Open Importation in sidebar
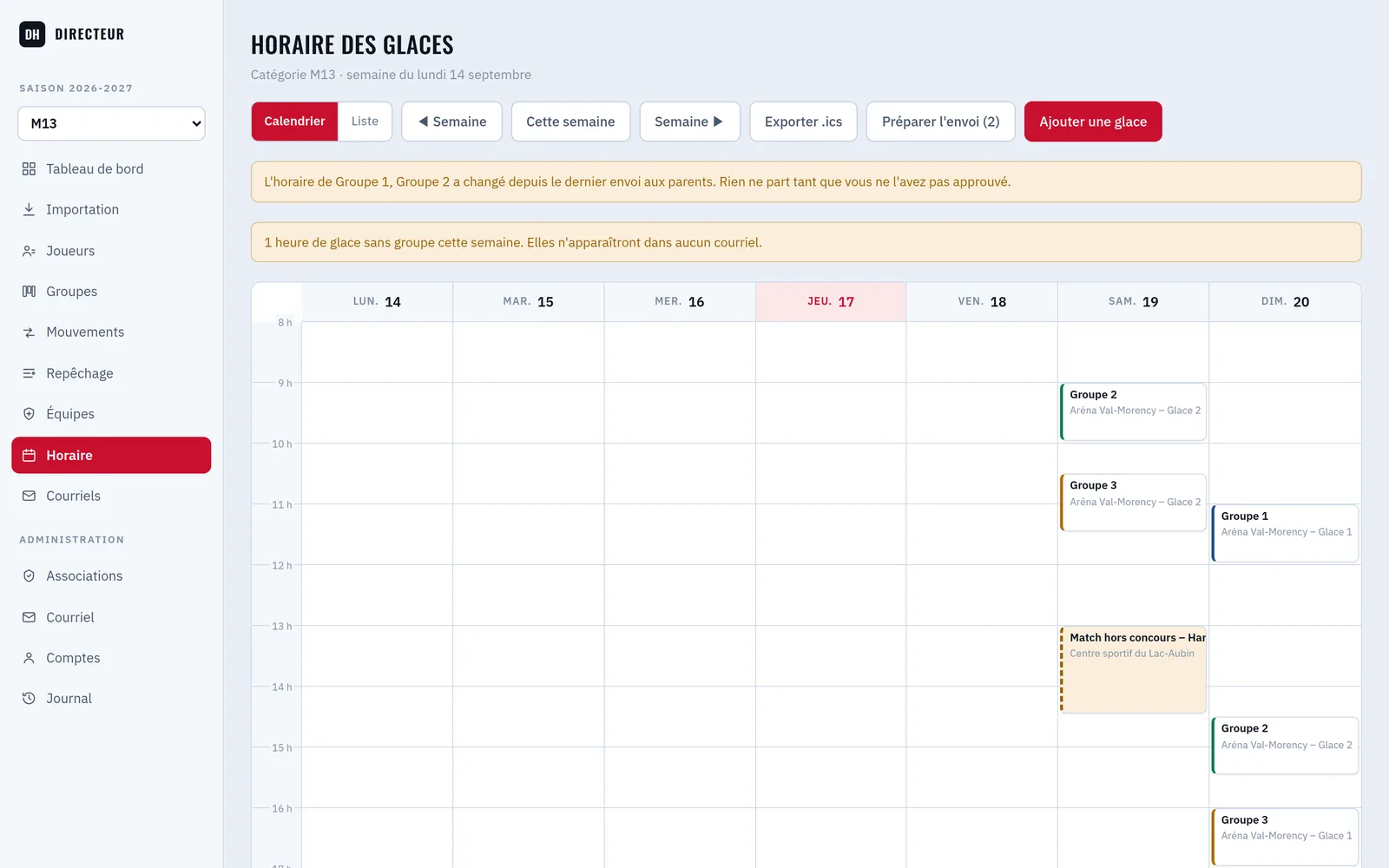The image size is (1389, 868). coord(111,209)
